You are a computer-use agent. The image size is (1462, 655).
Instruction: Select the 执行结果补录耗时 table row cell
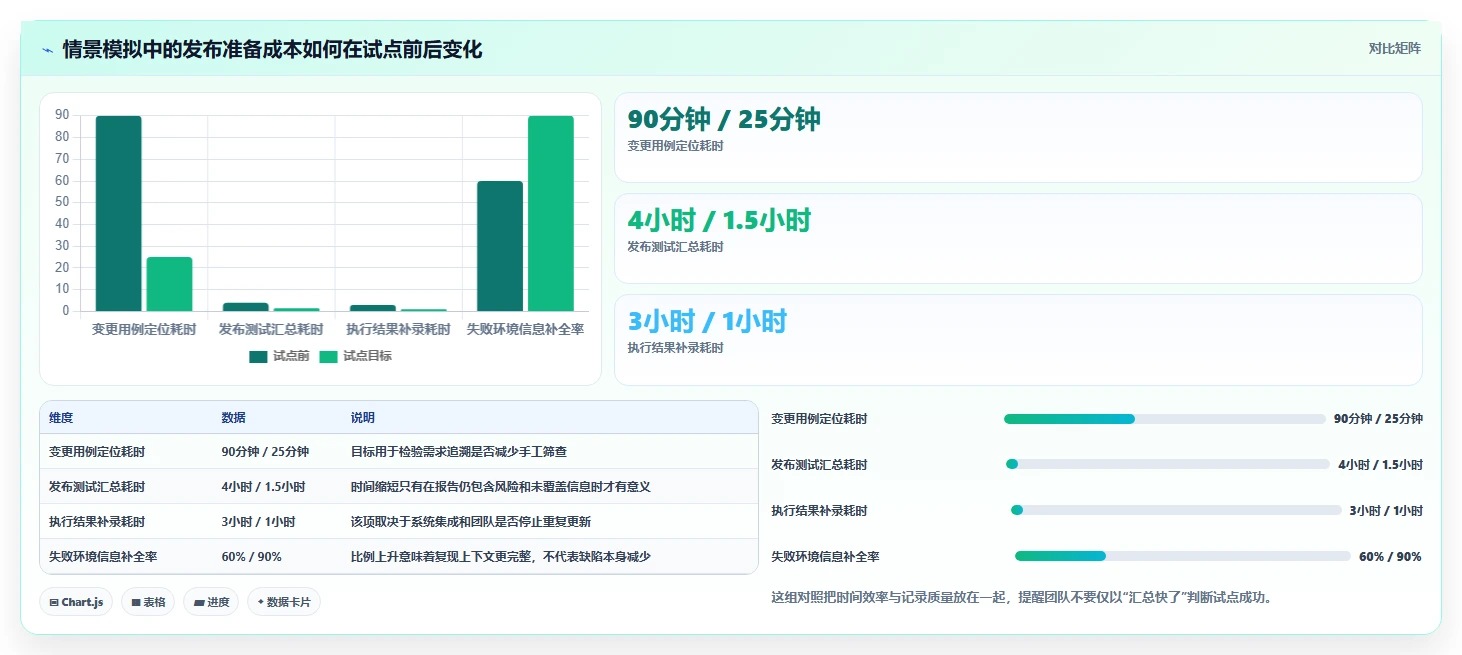pos(97,522)
